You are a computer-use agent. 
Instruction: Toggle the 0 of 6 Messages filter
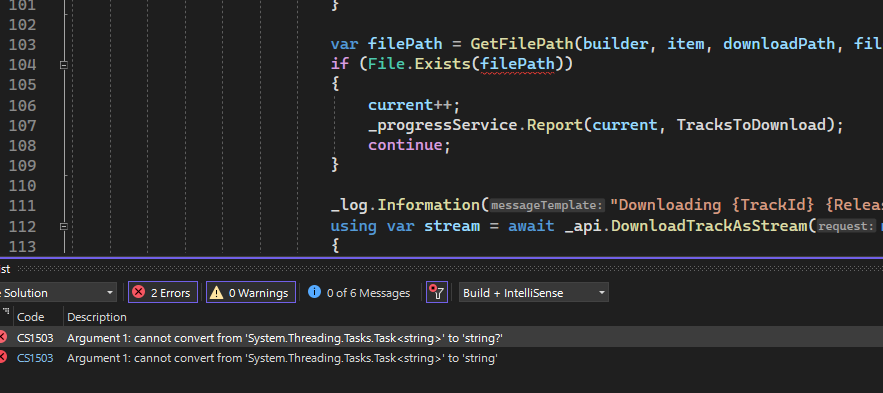[x=359, y=293]
